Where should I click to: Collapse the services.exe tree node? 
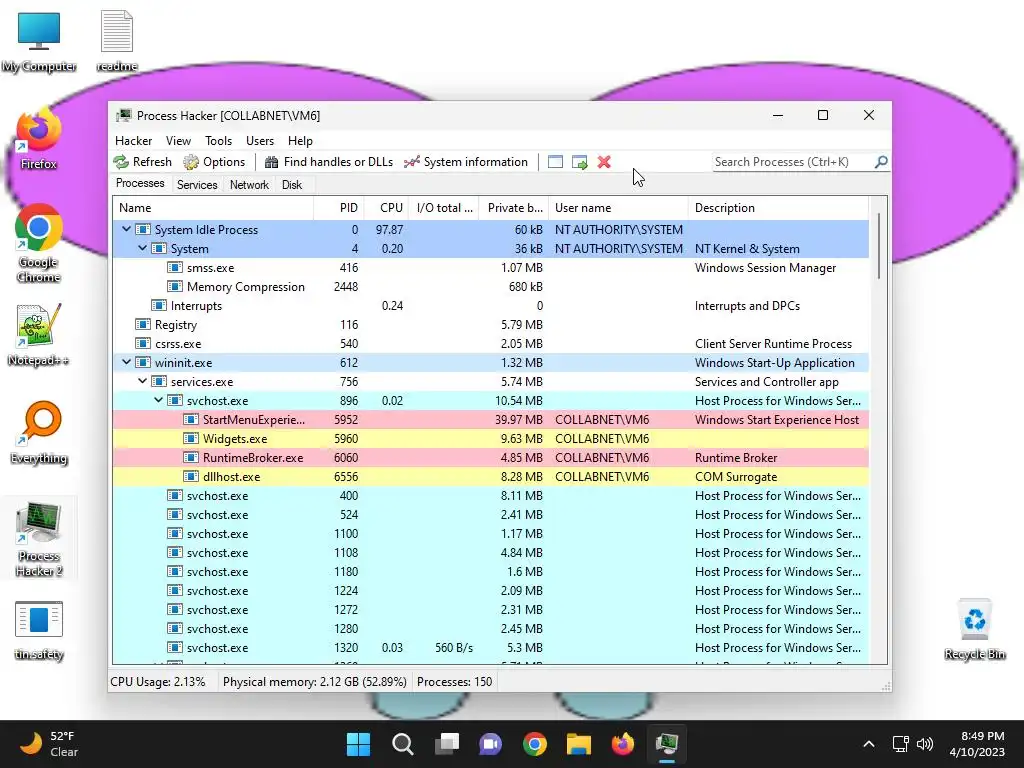click(142, 381)
